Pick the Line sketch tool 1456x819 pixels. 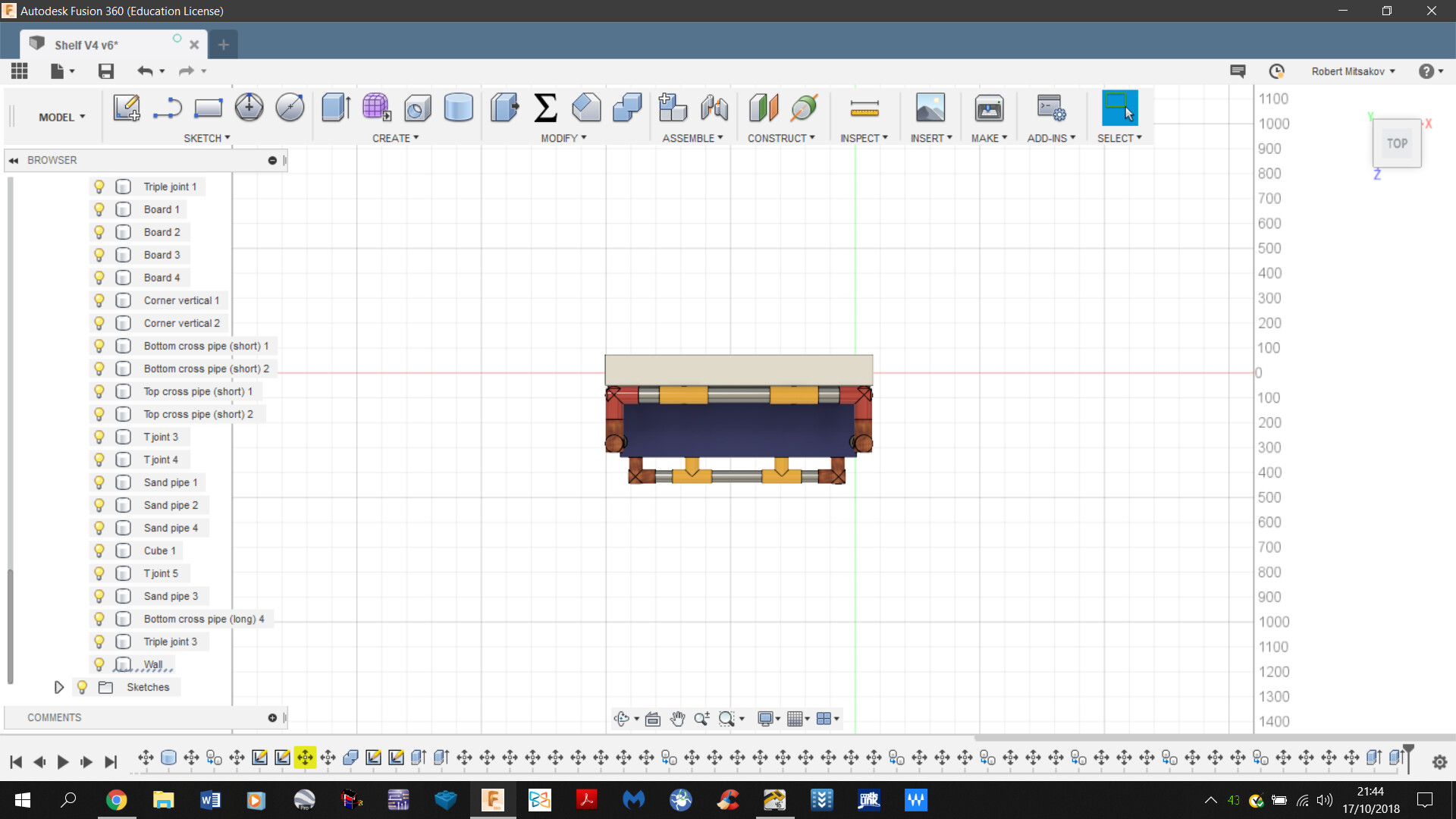click(167, 108)
